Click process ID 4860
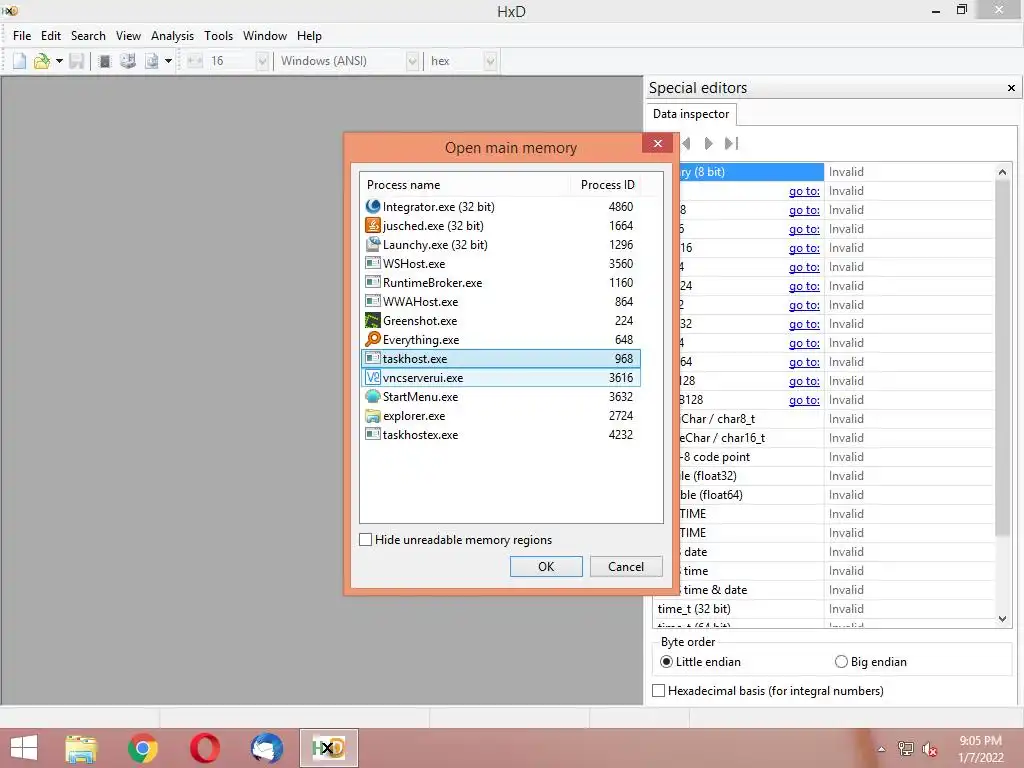Viewport: 1024px width, 768px height. (620, 206)
